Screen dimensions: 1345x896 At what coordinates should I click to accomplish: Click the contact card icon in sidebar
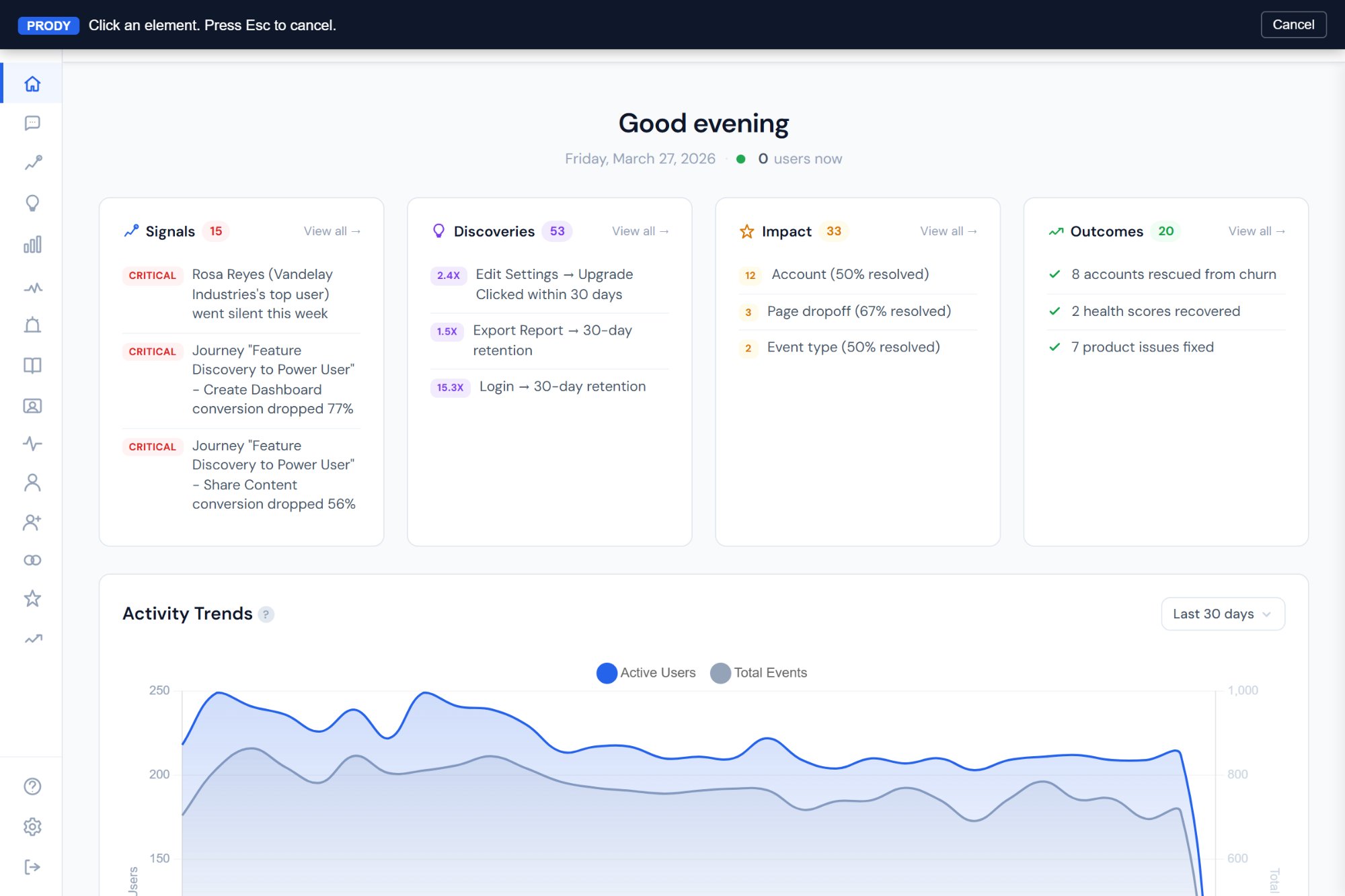32,405
